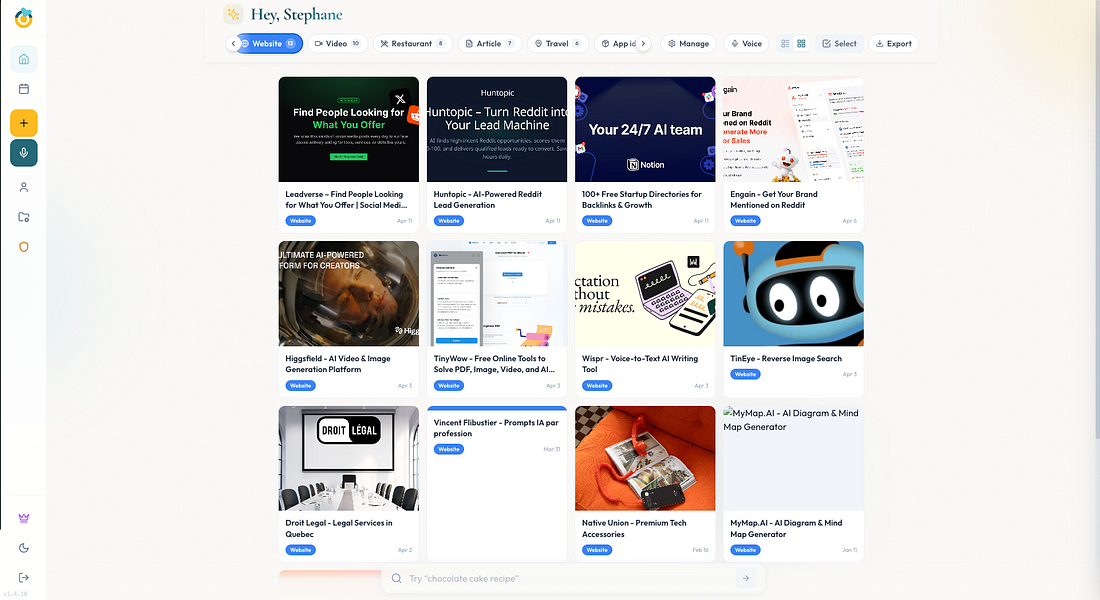The image size is (1100, 600).
Task: Click the search magnifier icon
Action: pos(396,578)
